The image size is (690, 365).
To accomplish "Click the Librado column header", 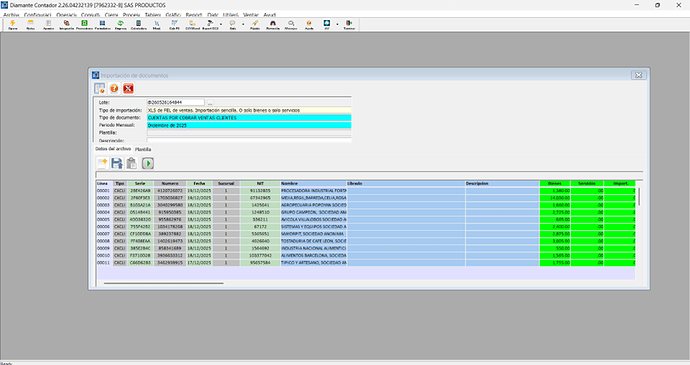I will coord(405,183).
